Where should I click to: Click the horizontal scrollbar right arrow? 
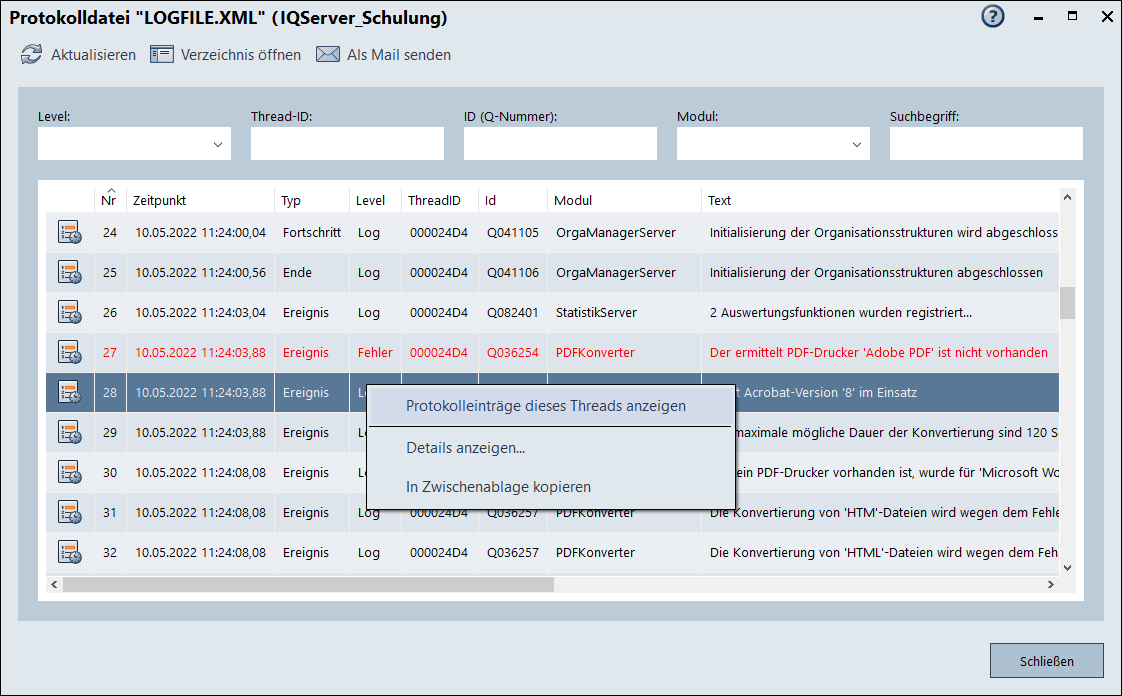click(1050, 584)
